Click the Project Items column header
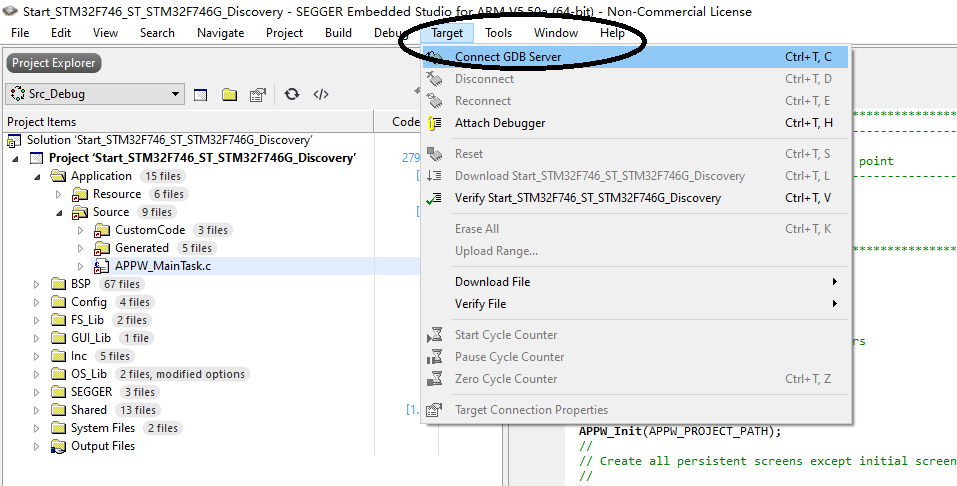The height and width of the screenshot is (486, 957). point(189,122)
